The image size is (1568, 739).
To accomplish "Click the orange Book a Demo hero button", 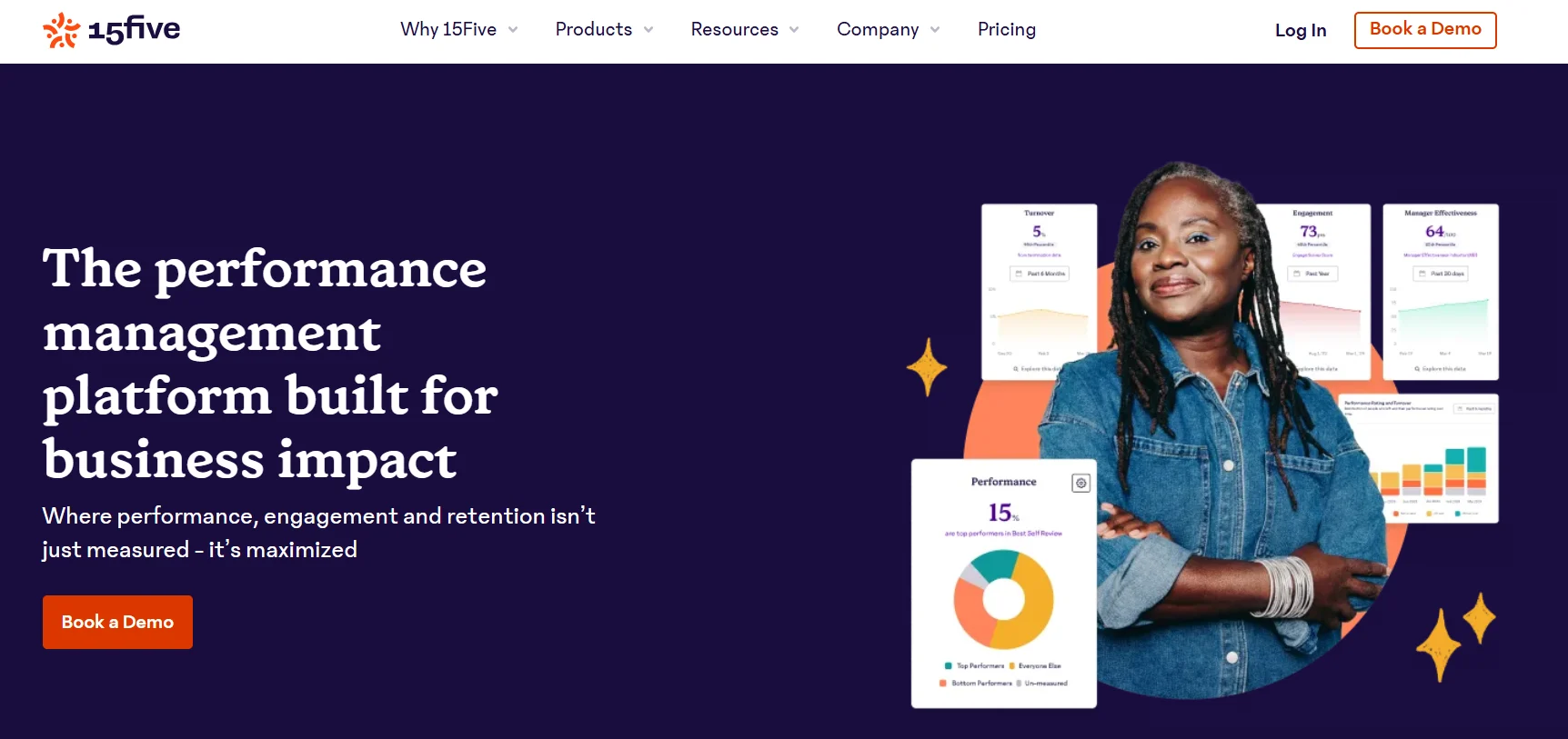I will 117,622.
